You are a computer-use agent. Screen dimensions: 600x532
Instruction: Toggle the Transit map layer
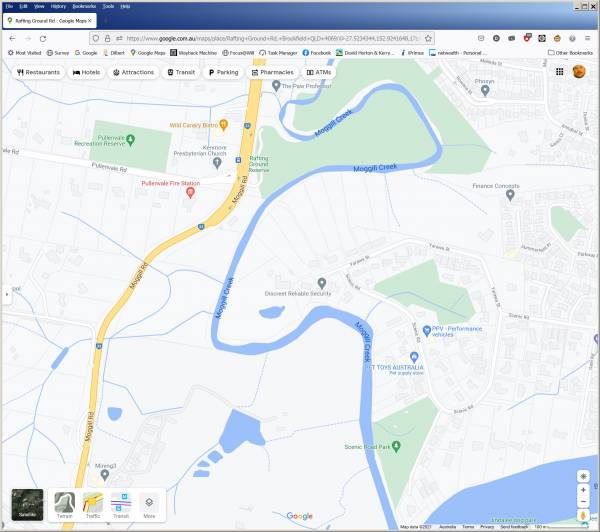click(x=121, y=504)
